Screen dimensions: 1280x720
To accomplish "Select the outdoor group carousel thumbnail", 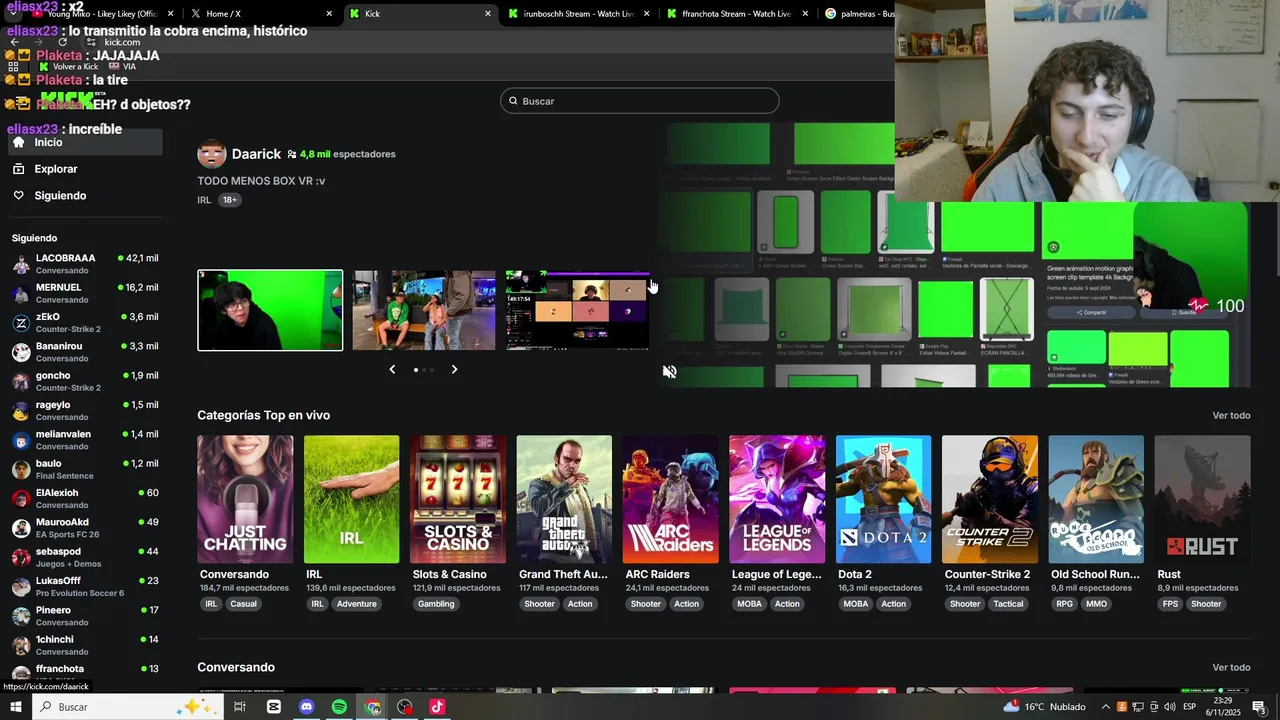I will pyautogui.click(x=424, y=310).
